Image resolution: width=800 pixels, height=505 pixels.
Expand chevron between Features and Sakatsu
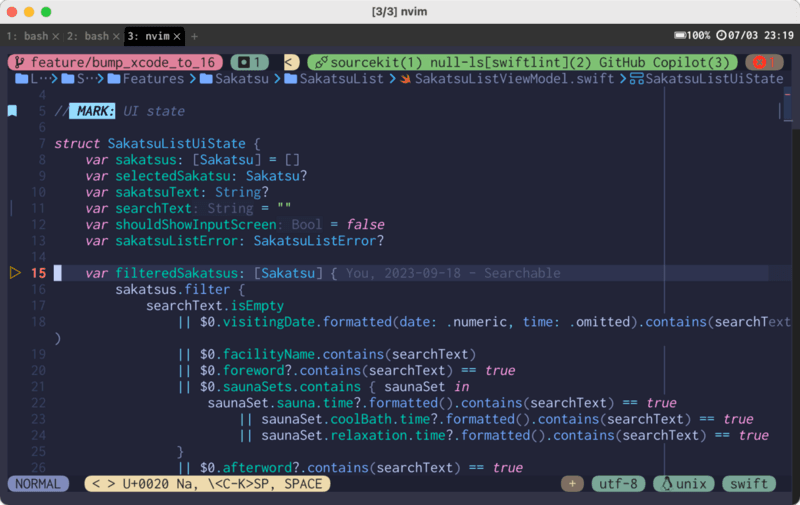(192, 79)
